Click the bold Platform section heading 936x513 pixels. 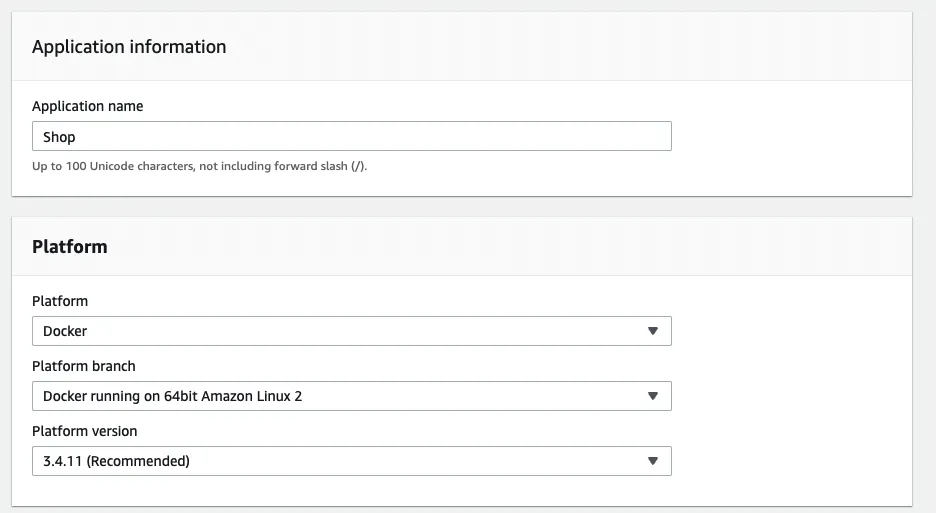pyautogui.click(x=69, y=246)
